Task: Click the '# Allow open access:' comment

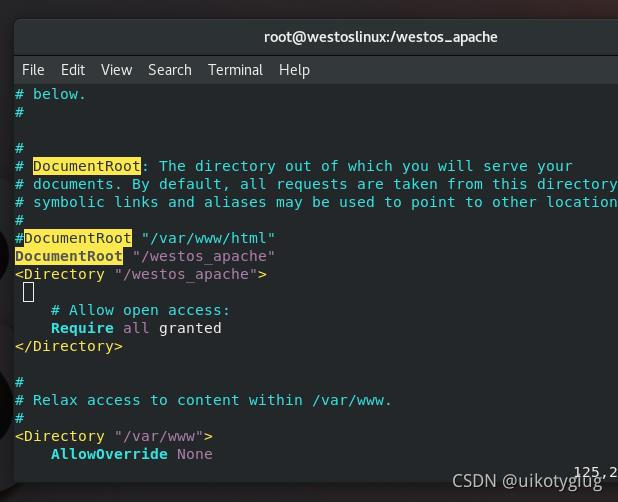Action: (x=140, y=310)
